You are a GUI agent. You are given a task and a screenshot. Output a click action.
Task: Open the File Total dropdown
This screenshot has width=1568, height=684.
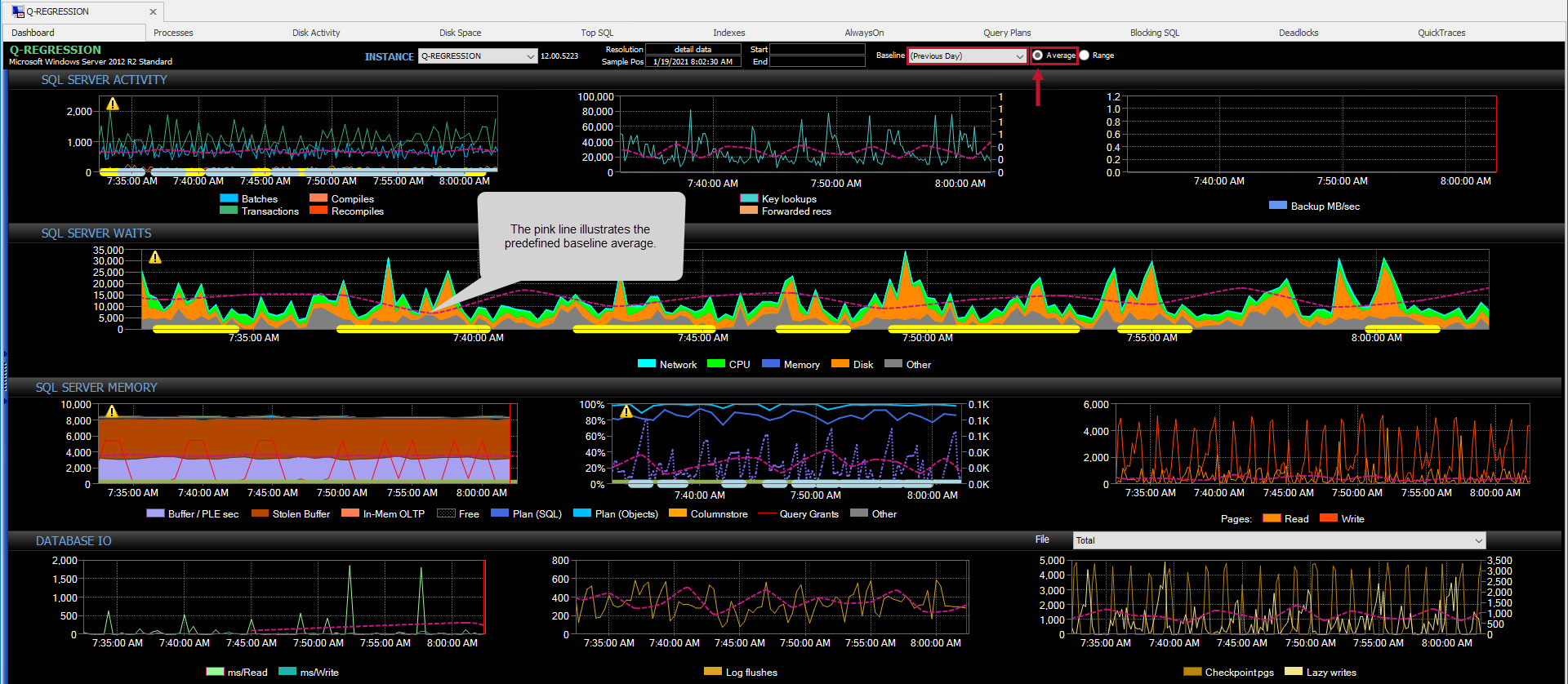coord(1279,540)
